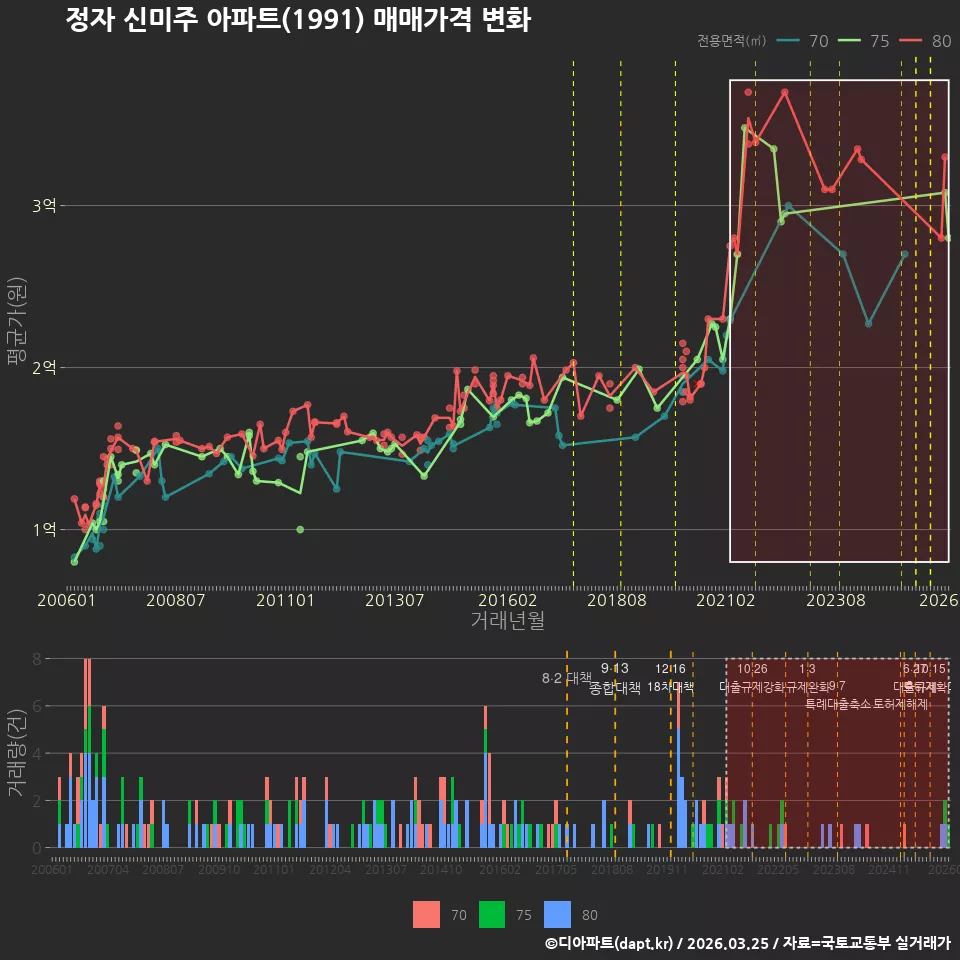Click the 201101 label on price chart axis

click(285, 600)
